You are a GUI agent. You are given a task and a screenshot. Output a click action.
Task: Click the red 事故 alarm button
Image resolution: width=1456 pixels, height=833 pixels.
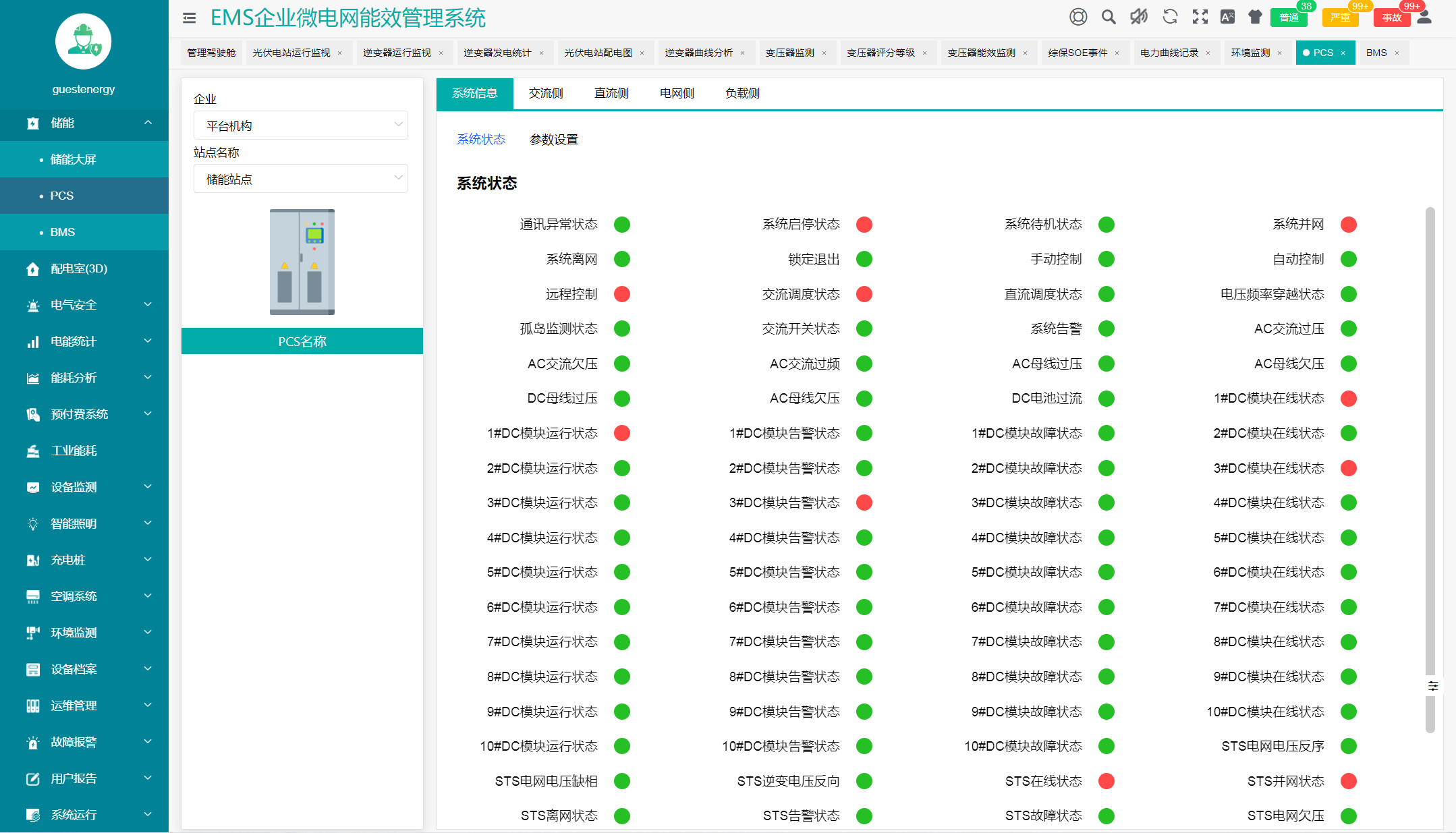pyautogui.click(x=1391, y=18)
